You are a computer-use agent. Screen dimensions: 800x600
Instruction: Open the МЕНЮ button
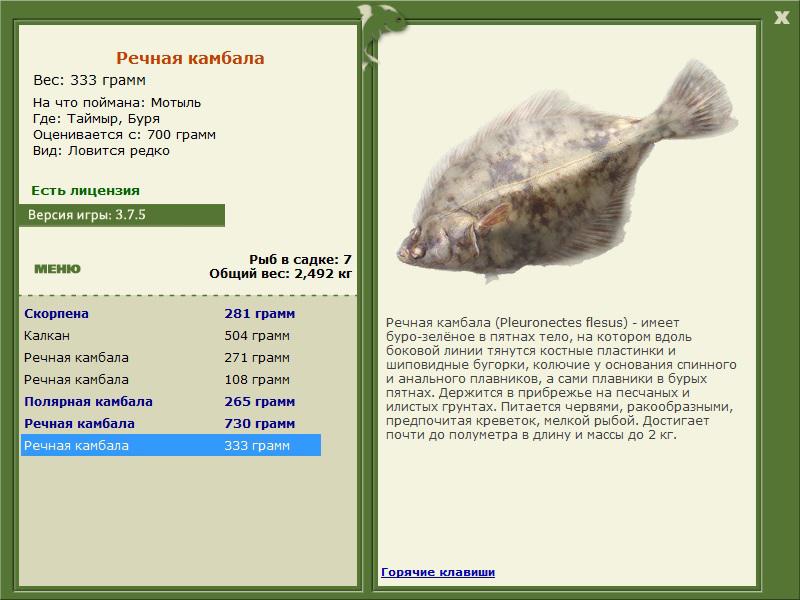[x=57, y=269]
